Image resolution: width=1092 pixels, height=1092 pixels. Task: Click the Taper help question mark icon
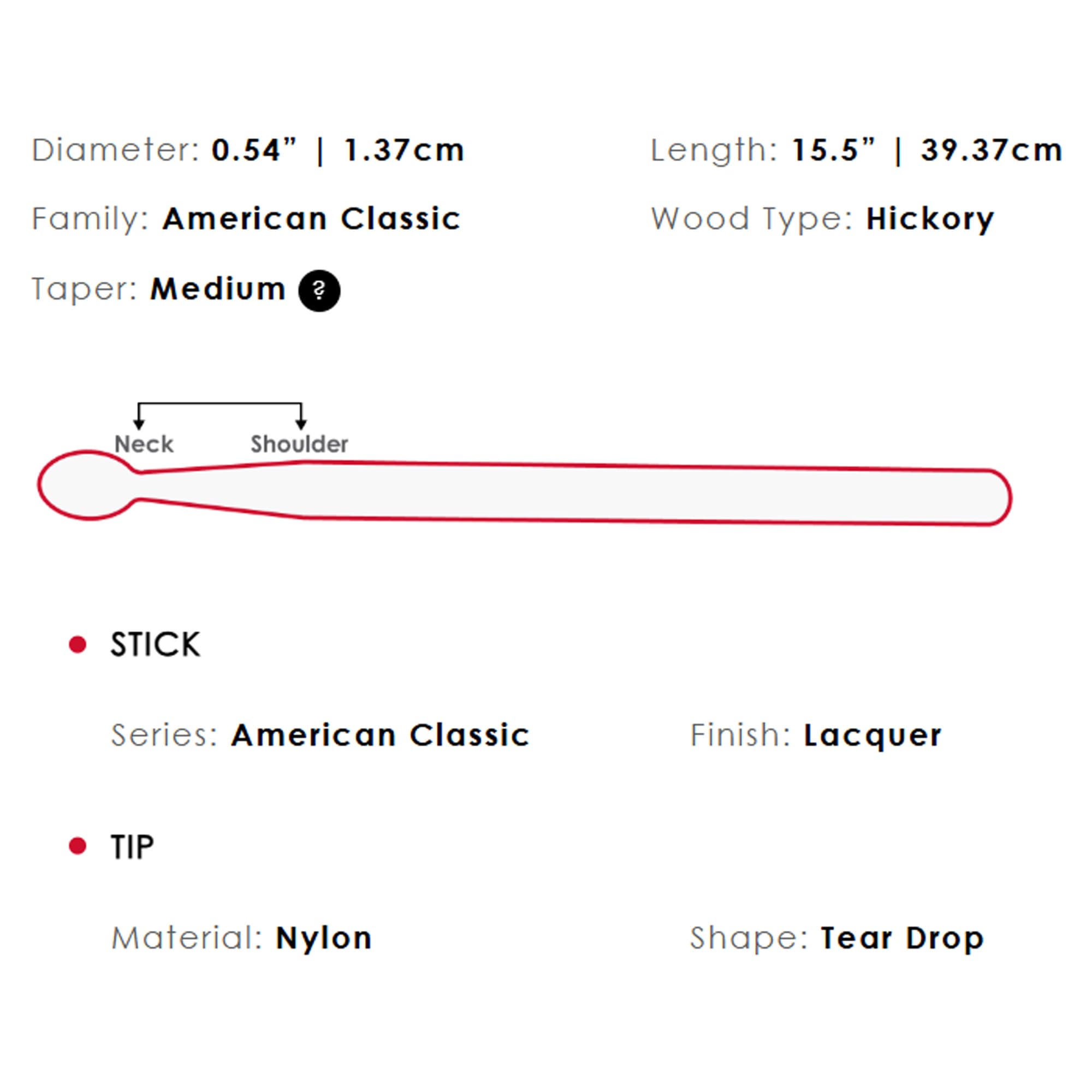(319, 290)
